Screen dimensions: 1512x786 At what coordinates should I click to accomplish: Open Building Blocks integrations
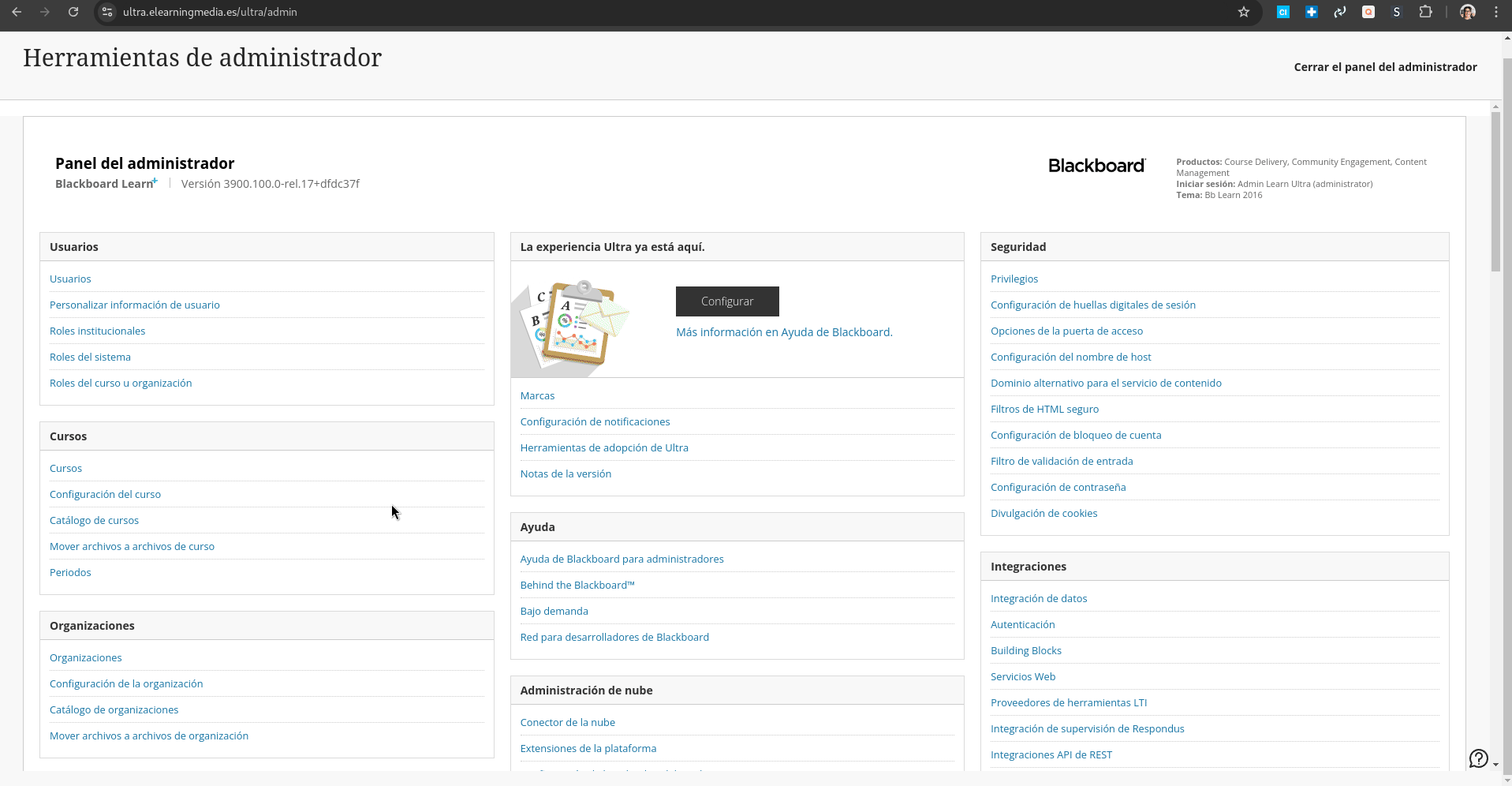click(1025, 650)
